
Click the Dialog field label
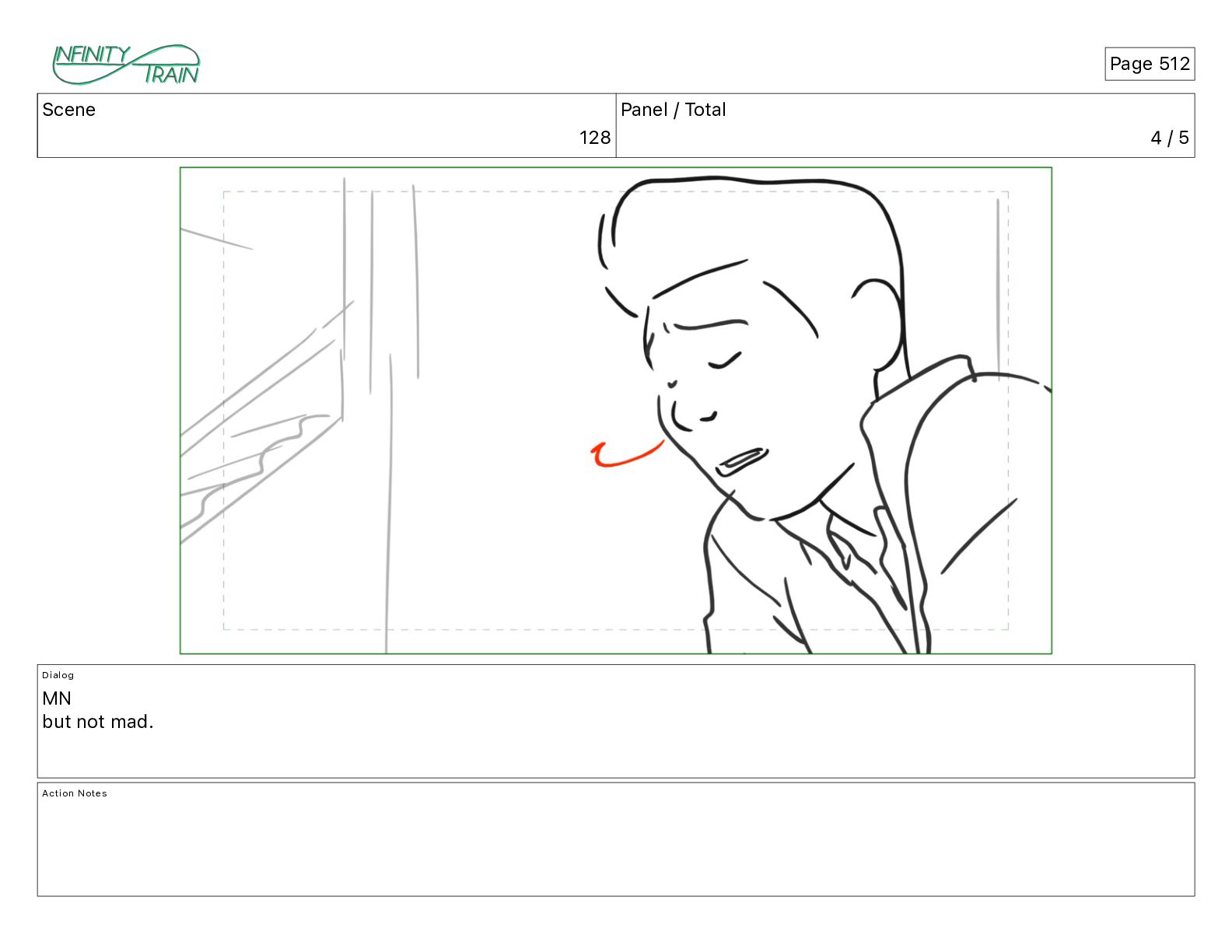tap(58, 675)
